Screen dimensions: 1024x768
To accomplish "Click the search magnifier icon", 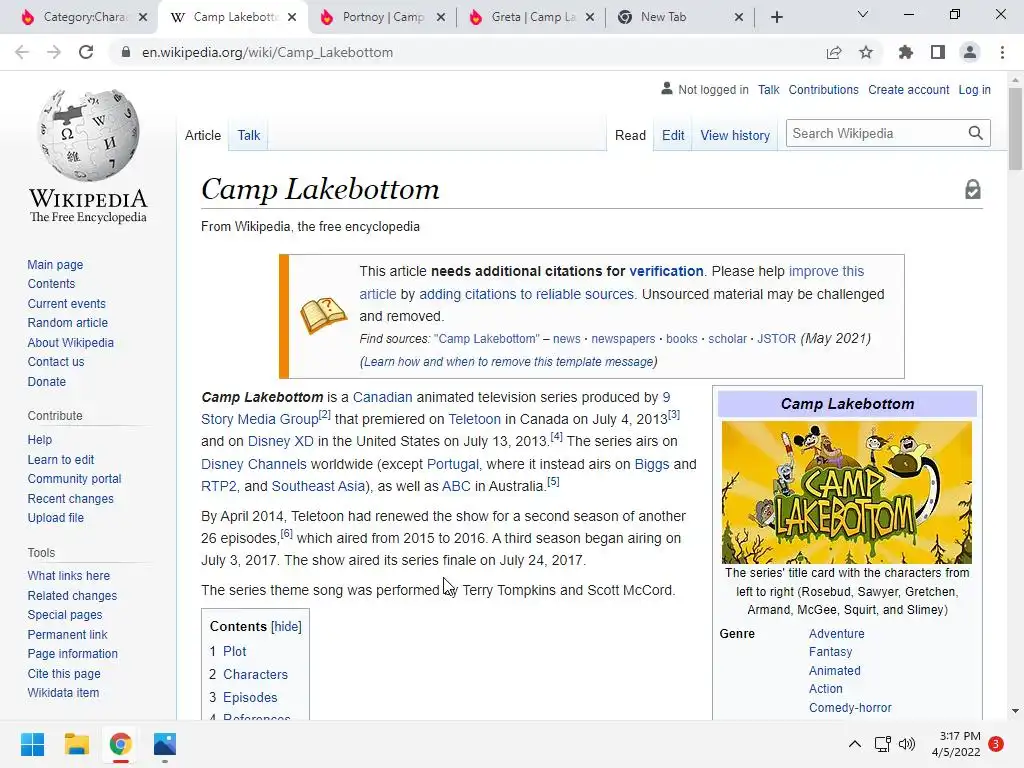I will tap(976, 133).
